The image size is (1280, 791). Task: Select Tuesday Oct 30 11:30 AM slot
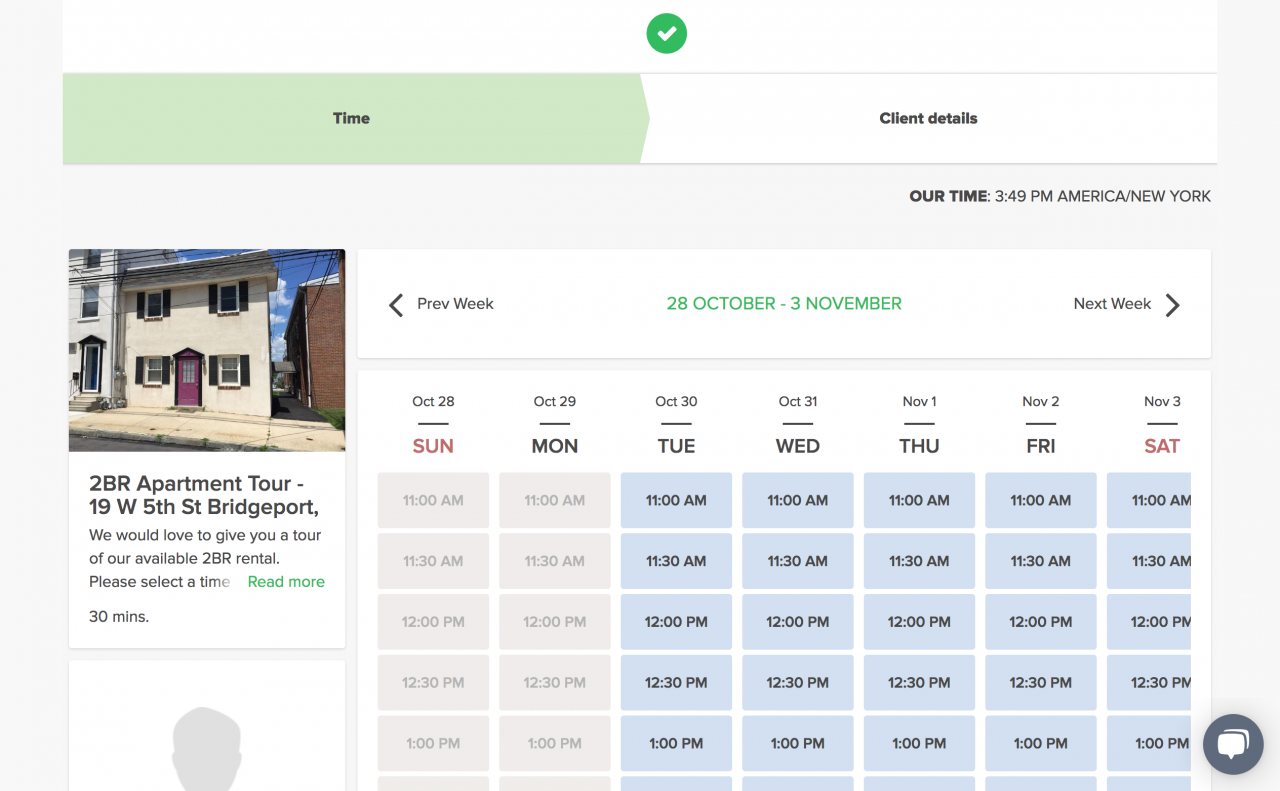coord(676,561)
